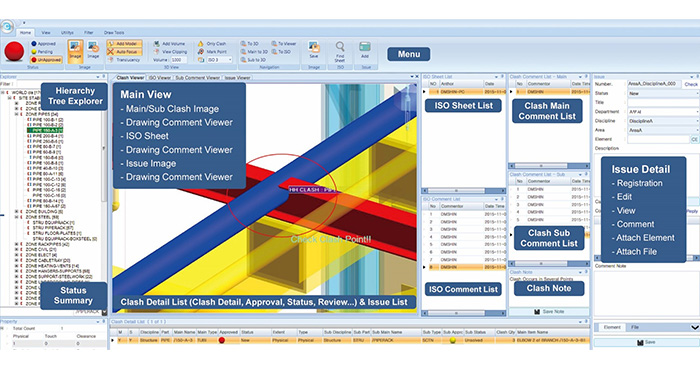
Task: Open the ISO Viewer tab
Action: (x=159, y=78)
